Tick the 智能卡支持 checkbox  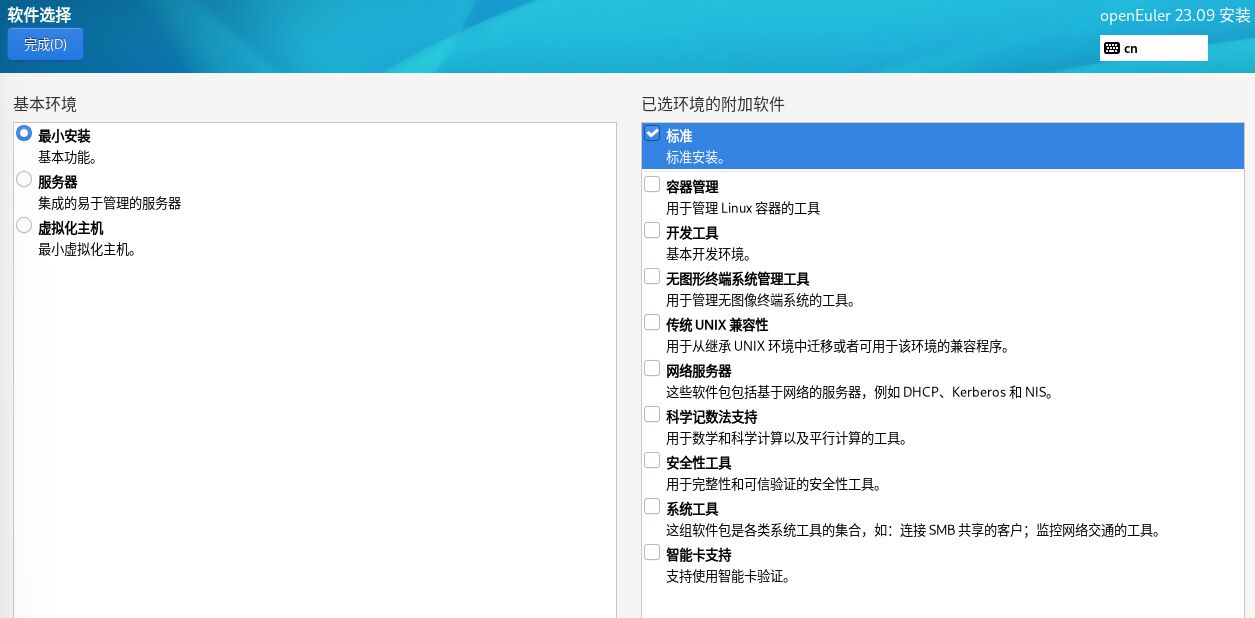pyautogui.click(x=652, y=553)
